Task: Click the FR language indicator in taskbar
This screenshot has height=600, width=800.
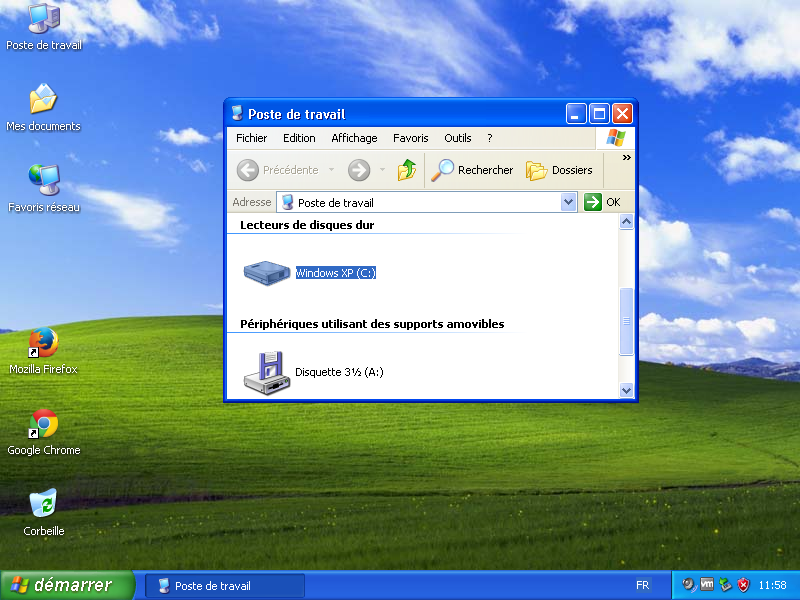Action: 642,585
